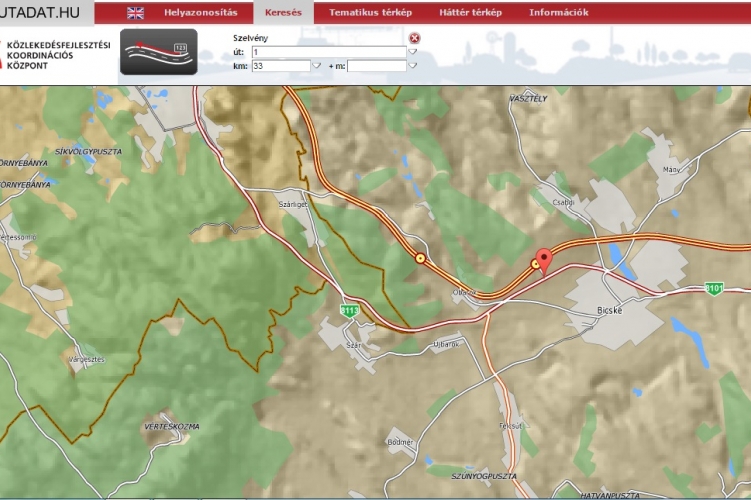Close the Szelvény search panel
The height and width of the screenshot is (500, 751).
coord(414,39)
